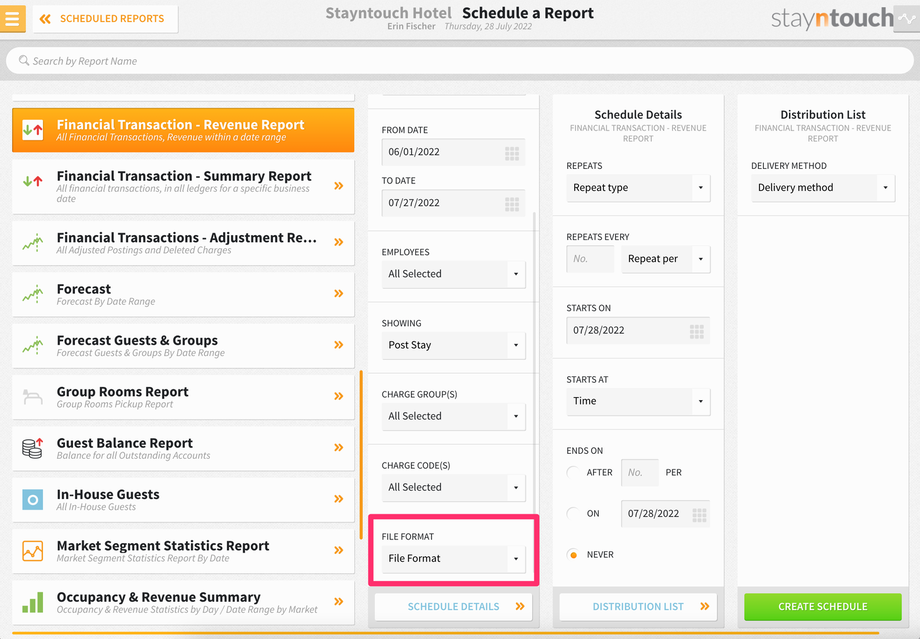This screenshot has width=920, height=639.
Task: Select the Ends On AFTER radio button
Action: pos(573,472)
